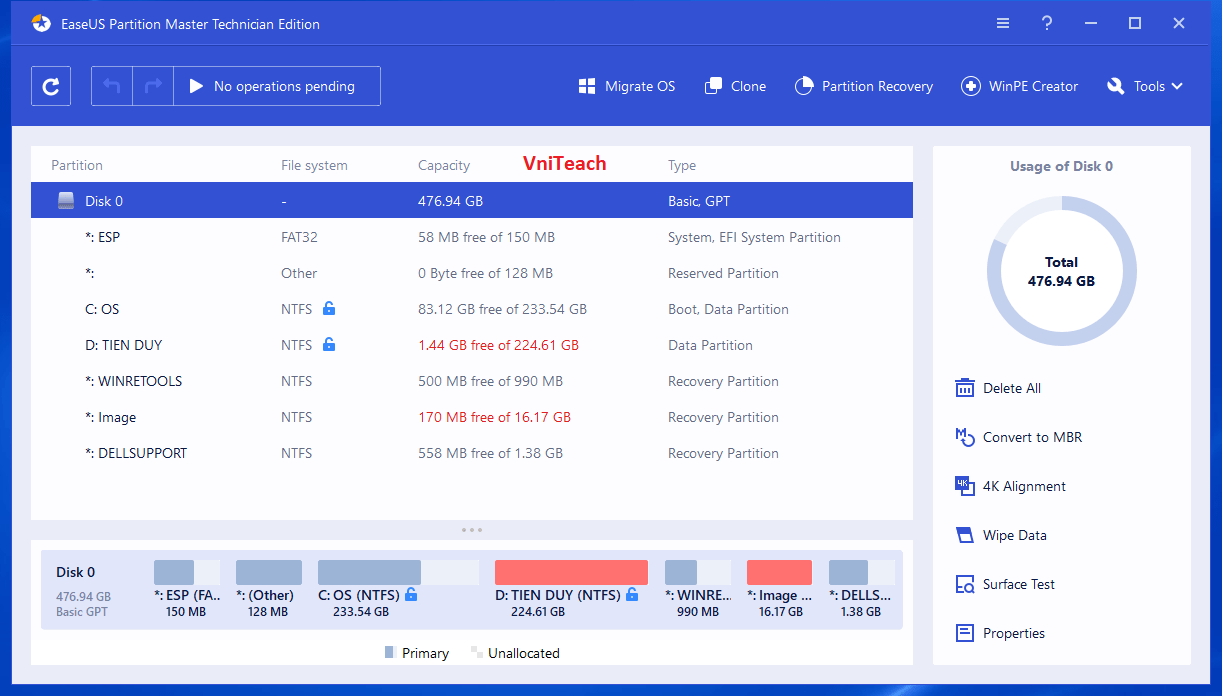1222x696 pixels.
Task: Click the Convert to MBR icon
Action: tap(965, 437)
